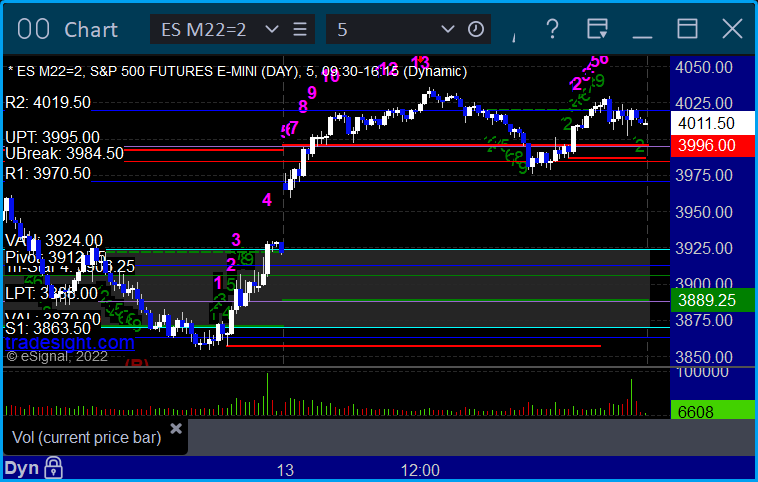Image resolution: width=758 pixels, height=482 pixels.
Task: Click the green 3889.25 price marker
Action: click(x=707, y=300)
